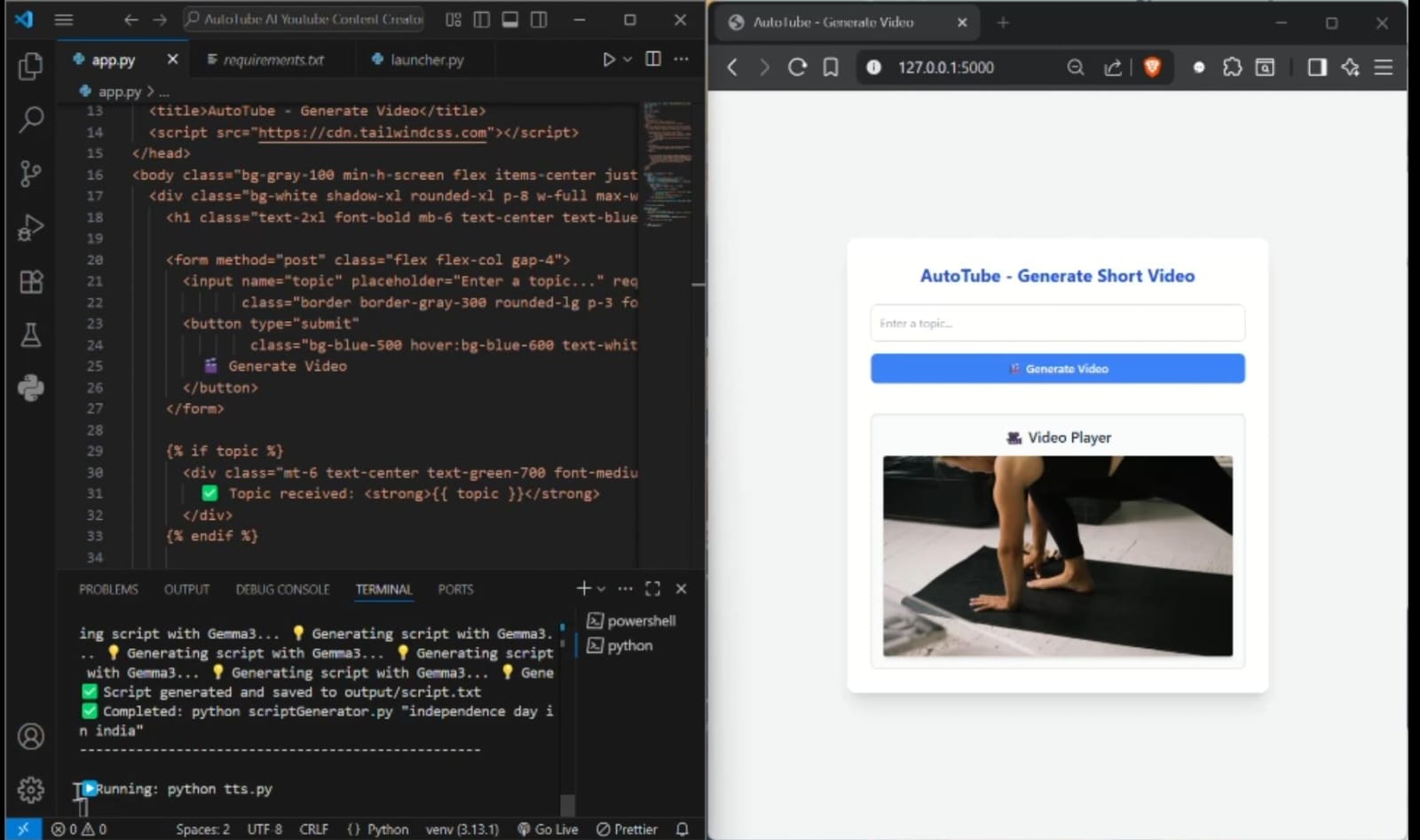The height and width of the screenshot is (840, 1420).
Task: Toggle Prettier formatter in status bar
Action: 627,829
